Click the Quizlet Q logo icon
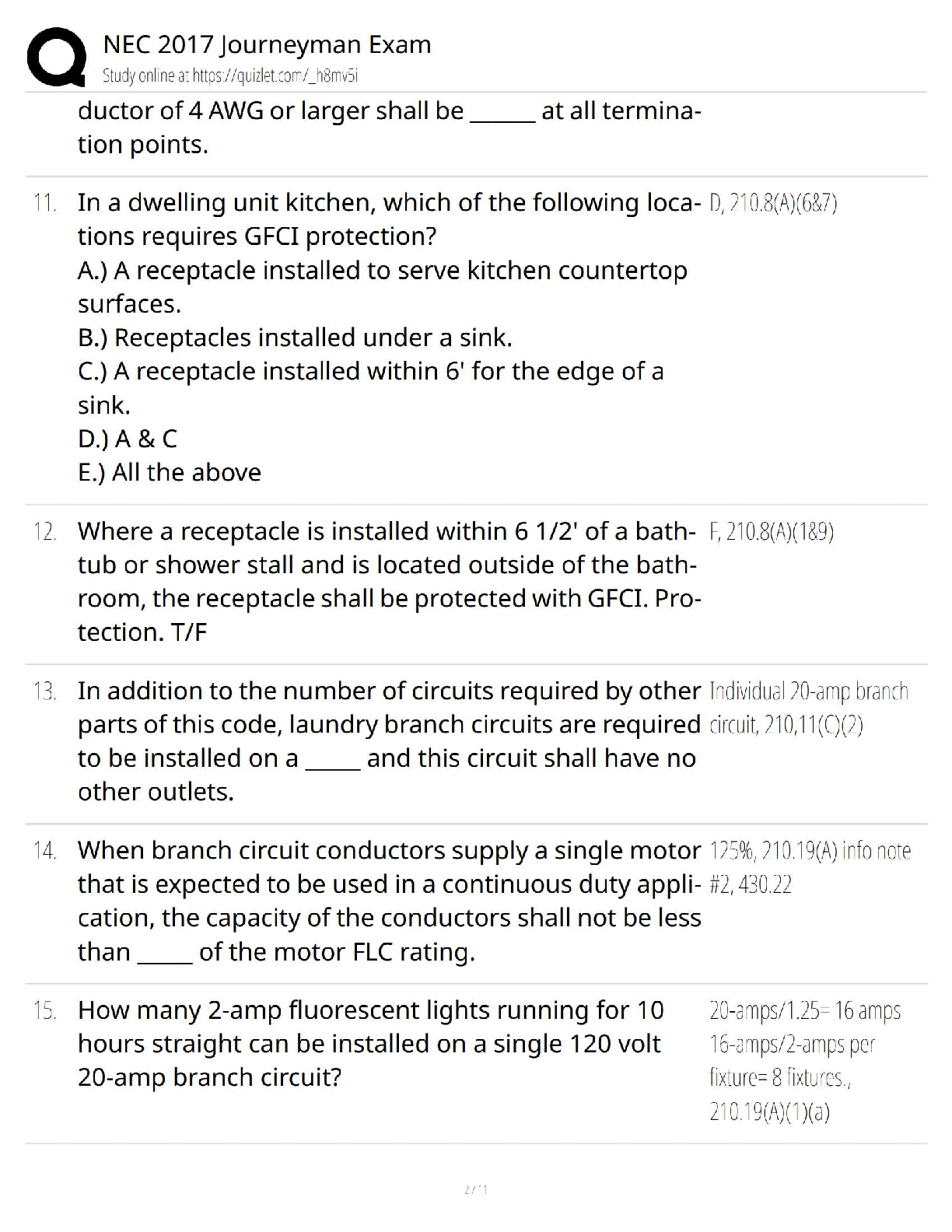Viewport: 952px width, 1232px height. tap(55, 56)
